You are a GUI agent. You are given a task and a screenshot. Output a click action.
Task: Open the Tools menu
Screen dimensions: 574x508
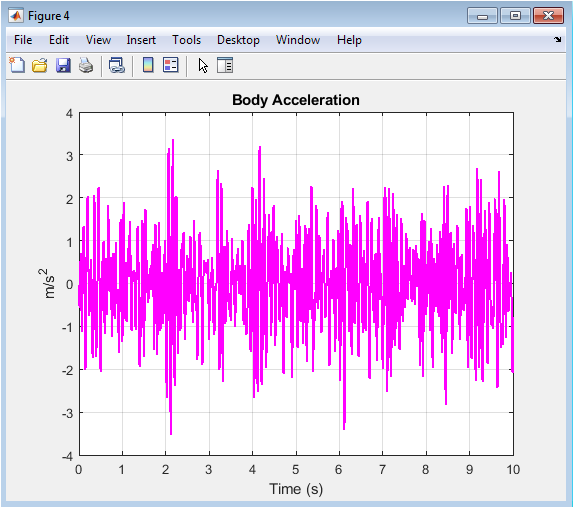click(186, 40)
